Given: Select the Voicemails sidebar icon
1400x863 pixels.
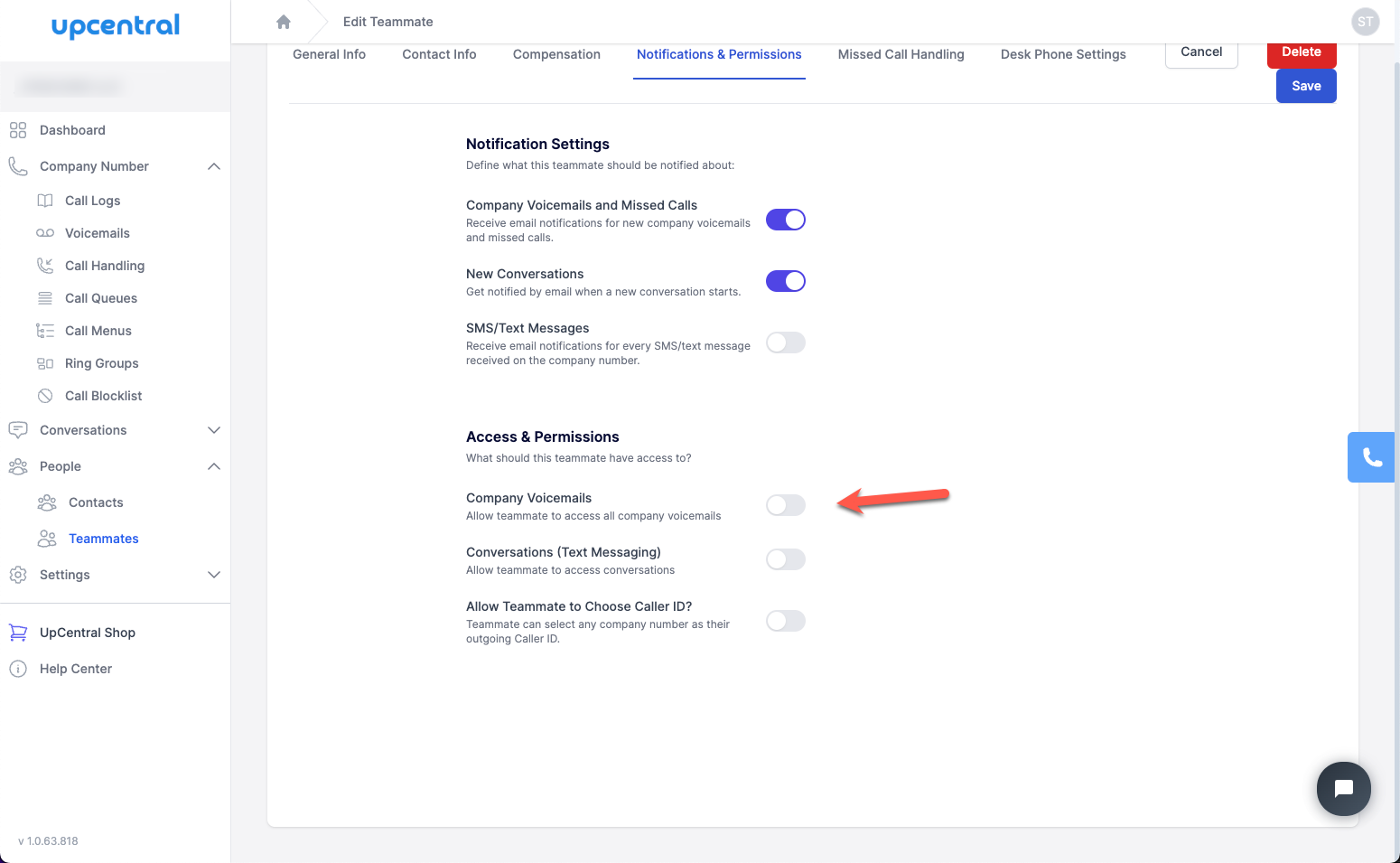Looking at the screenshot, I should pyautogui.click(x=95, y=232).
